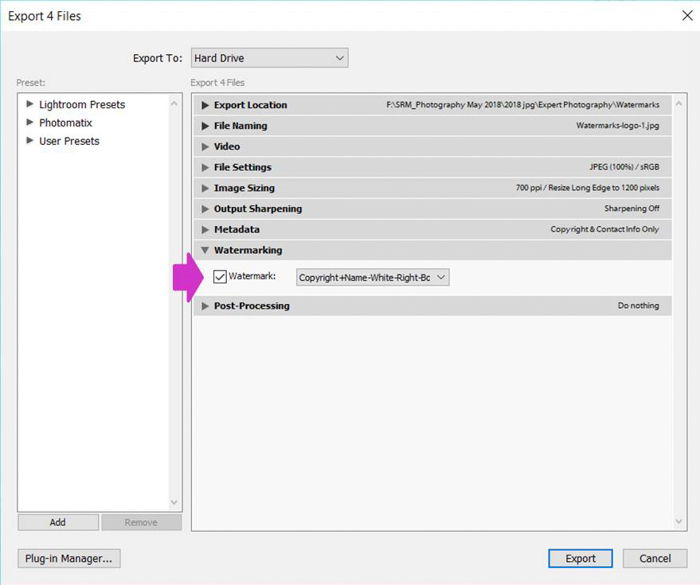This screenshot has width=700, height=585.
Task: Open the Export To dropdown
Action: 270,58
